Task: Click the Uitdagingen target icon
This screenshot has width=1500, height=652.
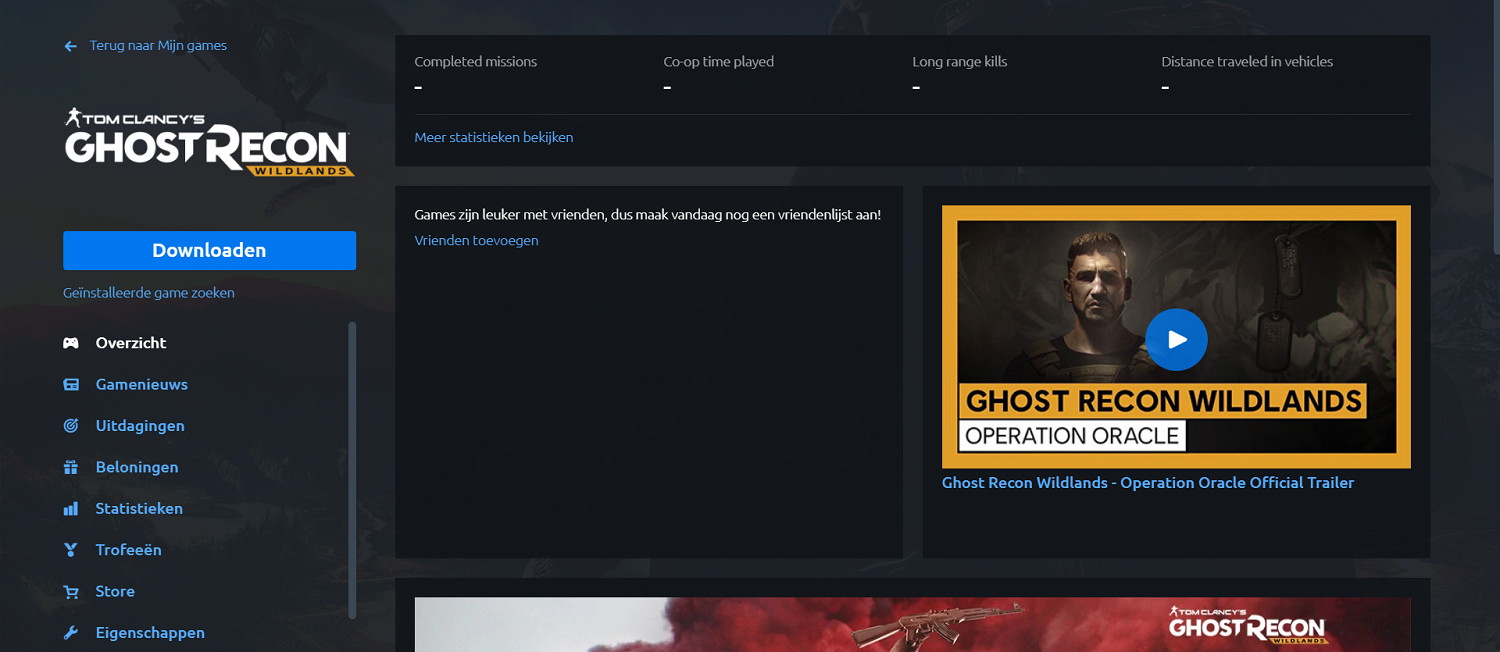Action: 71,426
